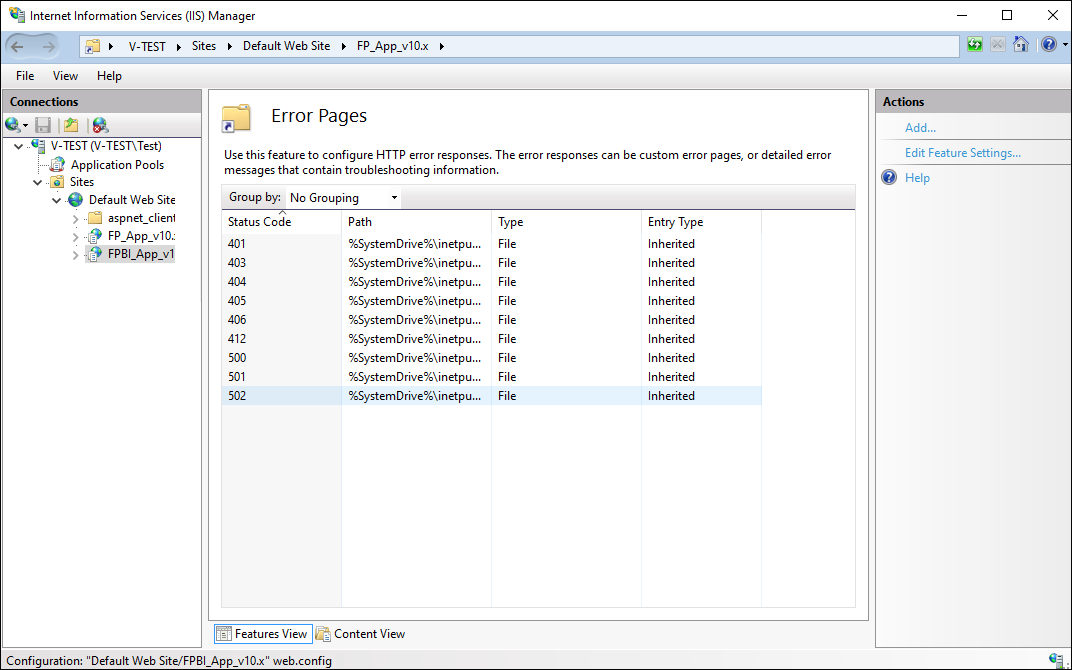Navigate back with the Back arrow button
The width and height of the screenshot is (1072, 670).
19,46
